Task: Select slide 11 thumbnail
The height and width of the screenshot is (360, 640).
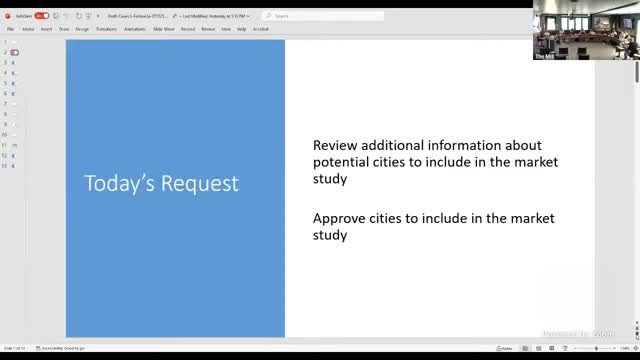Action: tap(14, 145)
